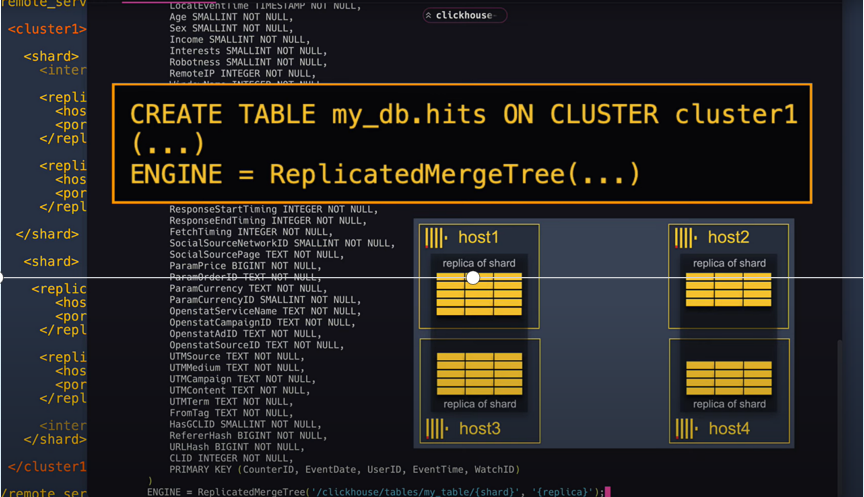The height and width of the screenshot is (497, 864).
Task: Click 'ResponseStartTiming INTEGER NOT NULL,' line
Action: coord(274,209)
